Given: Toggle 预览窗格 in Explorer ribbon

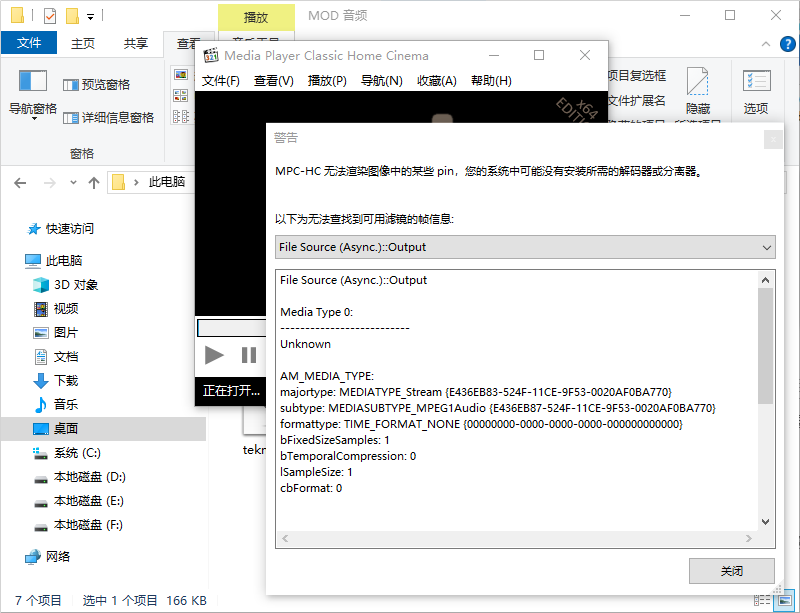Looking at the screenshot, I should 96,84.
